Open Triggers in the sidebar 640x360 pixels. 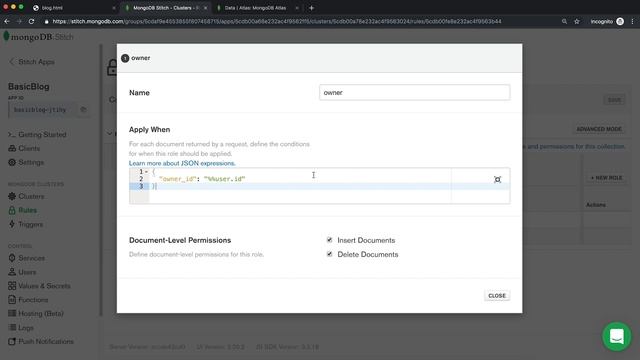click(x=31, y=224)
